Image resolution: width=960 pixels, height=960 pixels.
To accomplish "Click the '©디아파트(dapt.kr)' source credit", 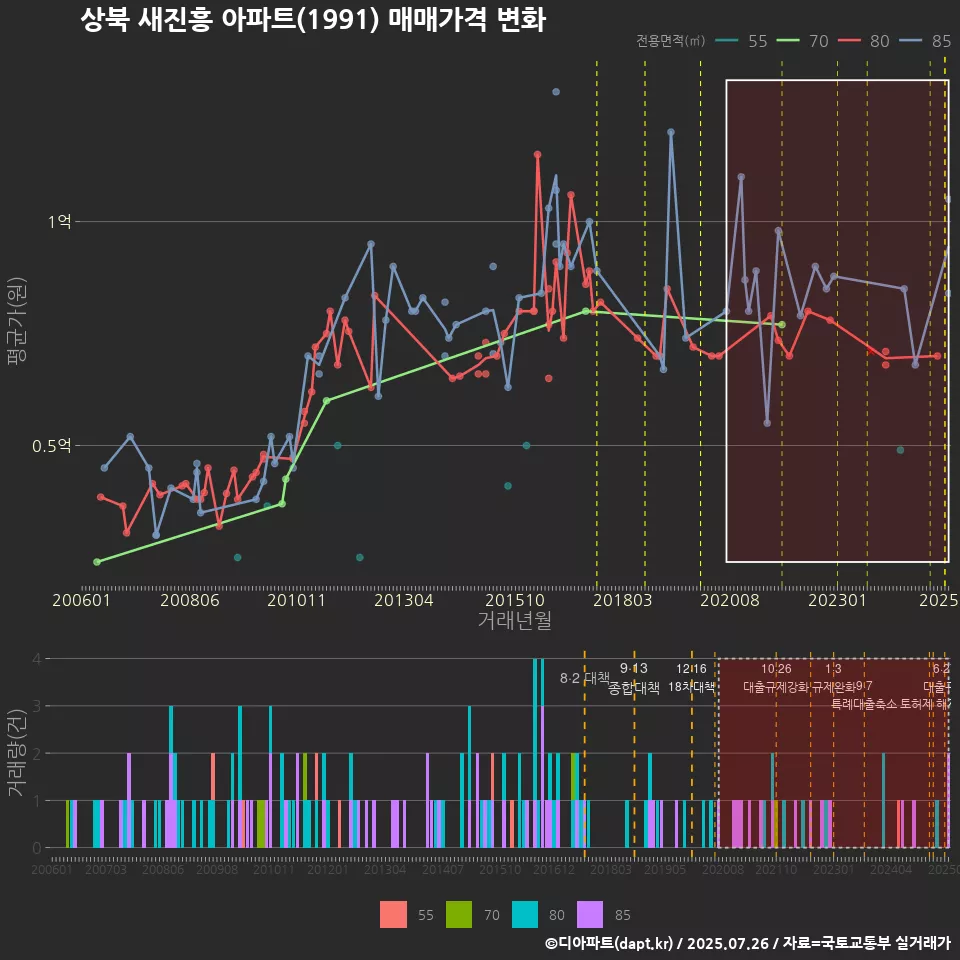I will click(609, 943).
